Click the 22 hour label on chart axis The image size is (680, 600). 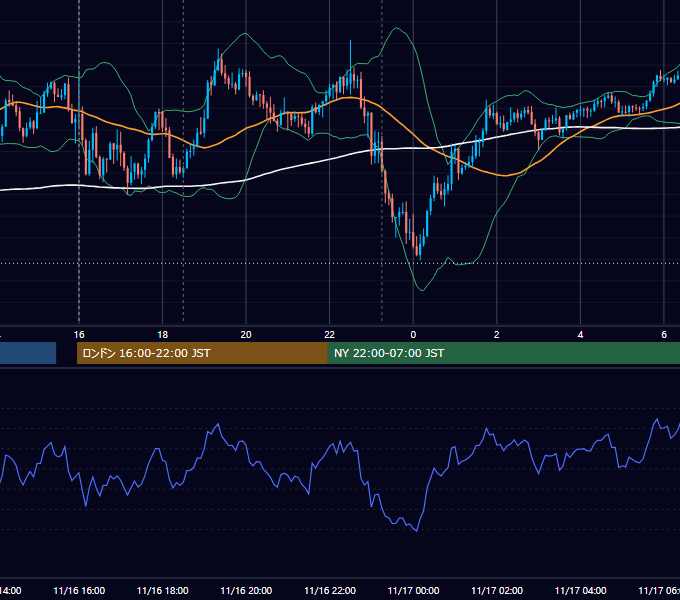coord(330,335)
